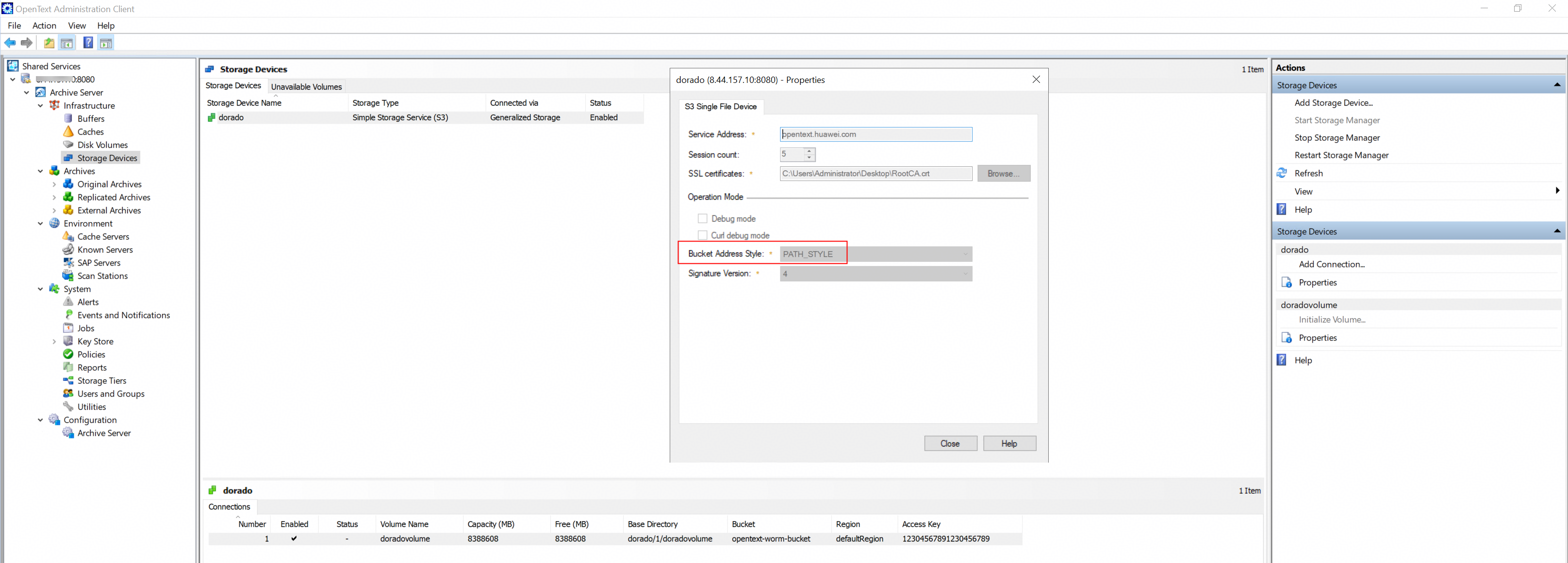The width and height of the screenshot is (1568, 563).
Task: Click the Show/Hide Action Pane toolbar icon
Action: click(106, 43)
